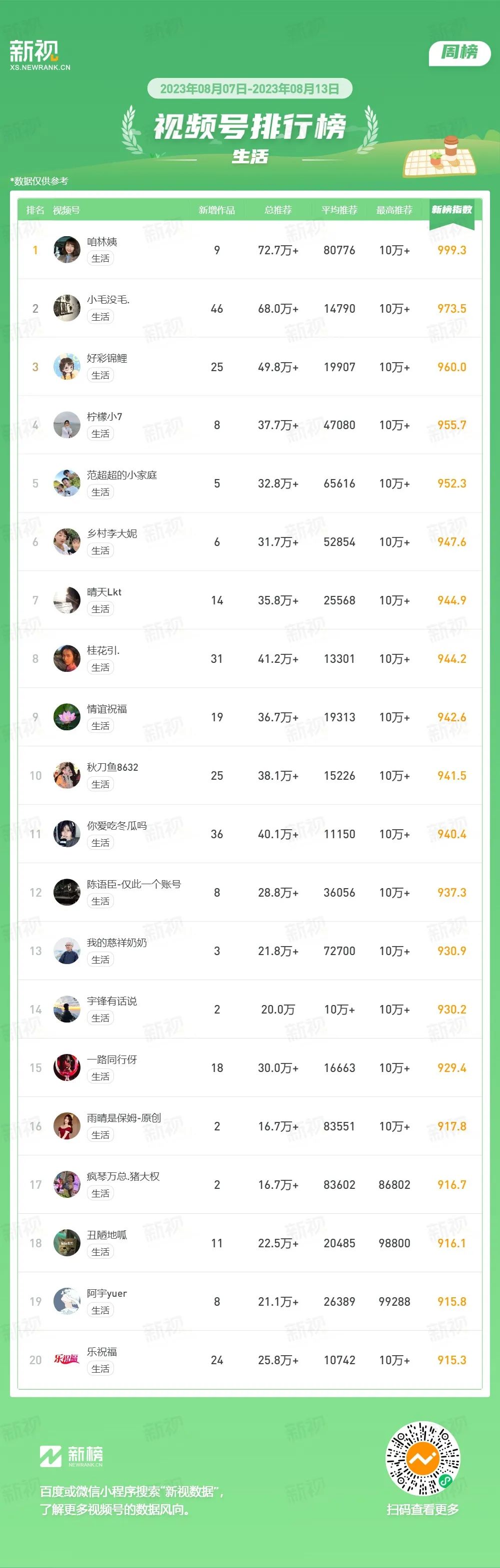Click 扫码查看更多 text
Screen dimensions: 500x1568
tap(422, 1509)
